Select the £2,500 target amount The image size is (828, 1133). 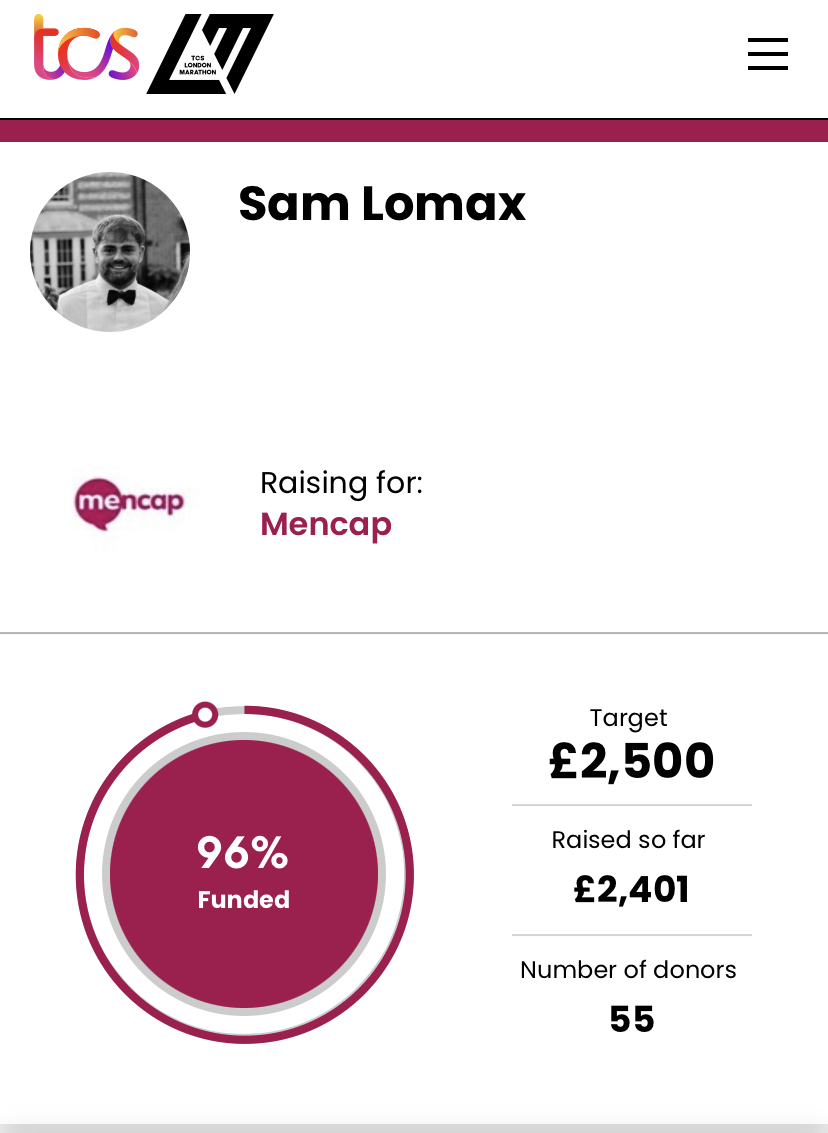coord(632,761)
